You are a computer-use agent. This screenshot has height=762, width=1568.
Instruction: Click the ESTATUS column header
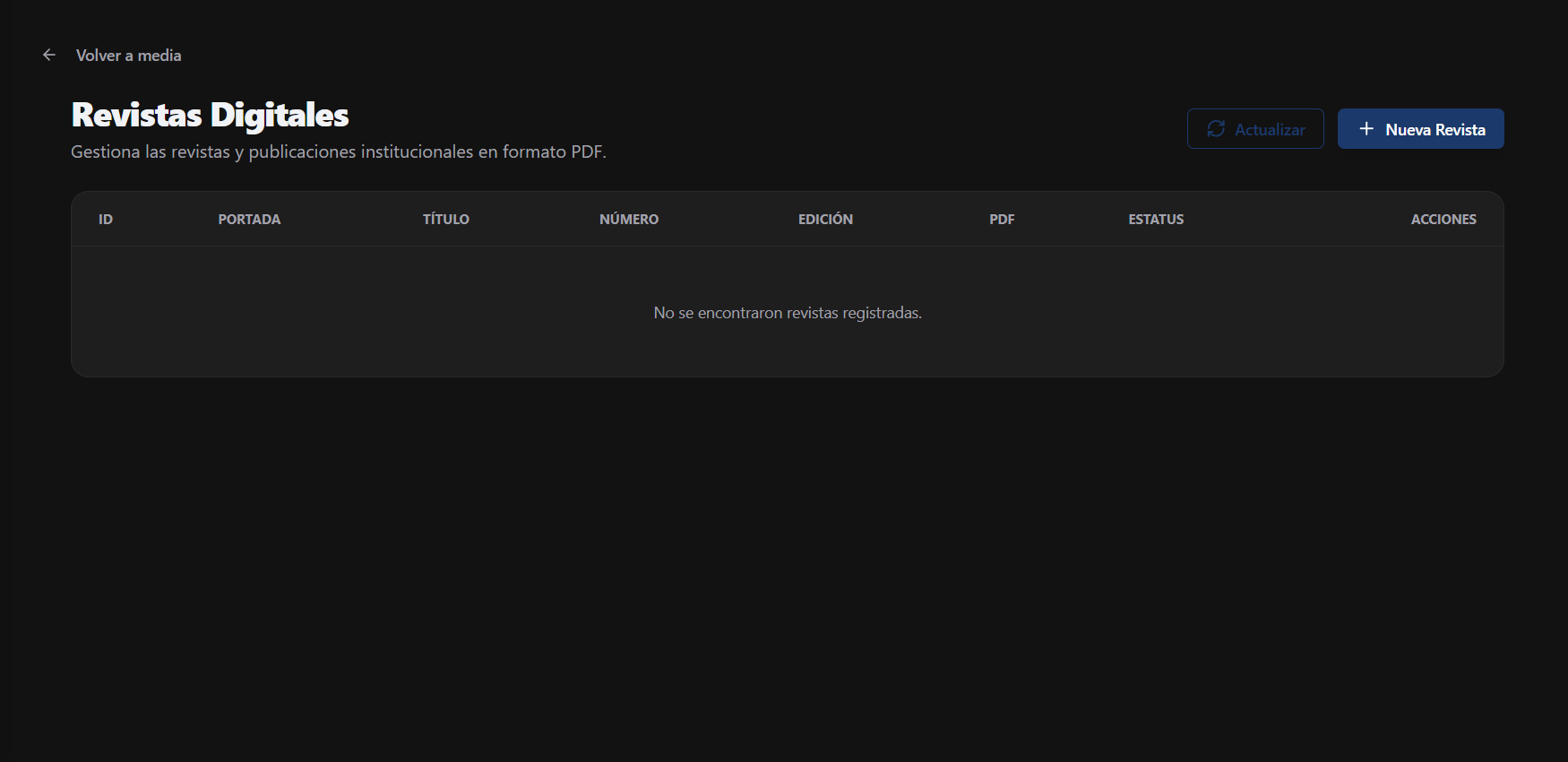(1156, 220)
